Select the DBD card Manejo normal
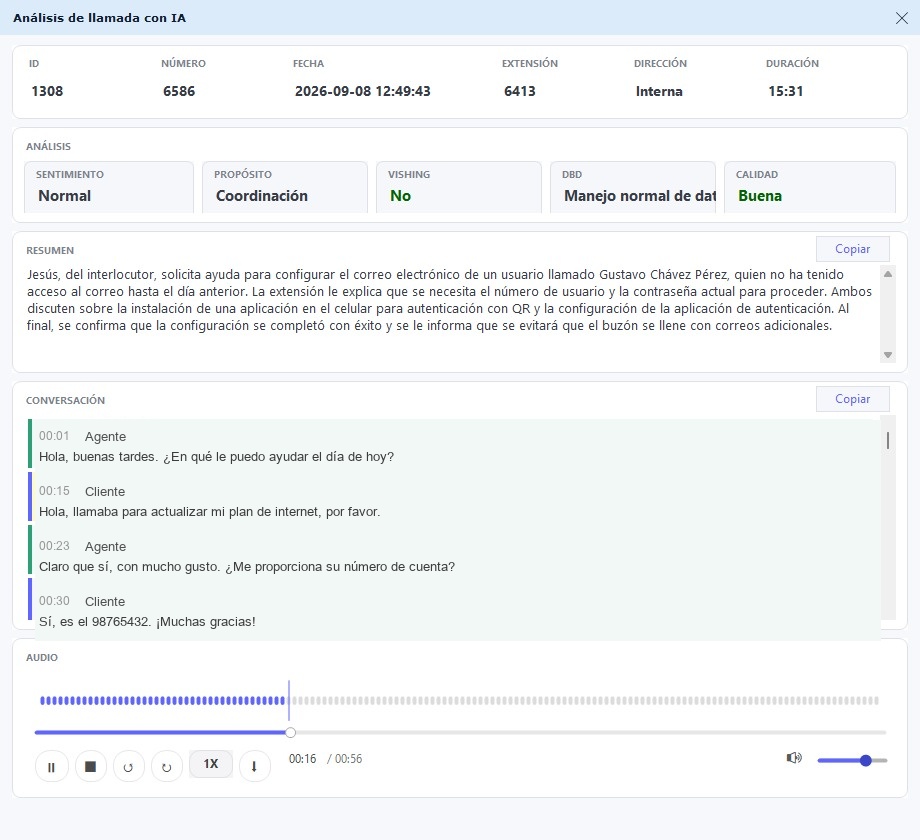 click(x=632, y=187)
